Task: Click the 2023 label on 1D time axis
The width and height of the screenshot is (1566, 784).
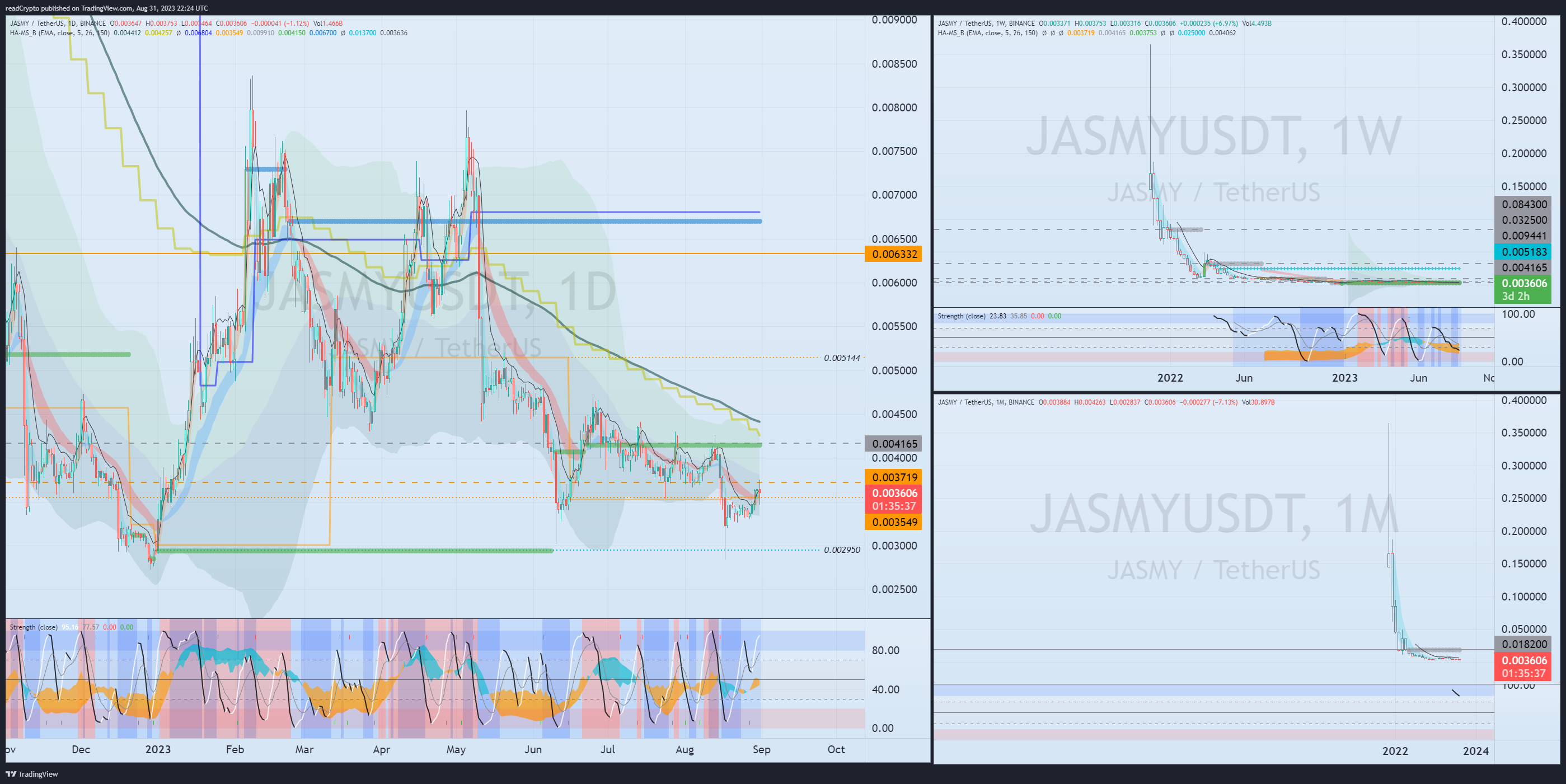Action: click(158, 749)
